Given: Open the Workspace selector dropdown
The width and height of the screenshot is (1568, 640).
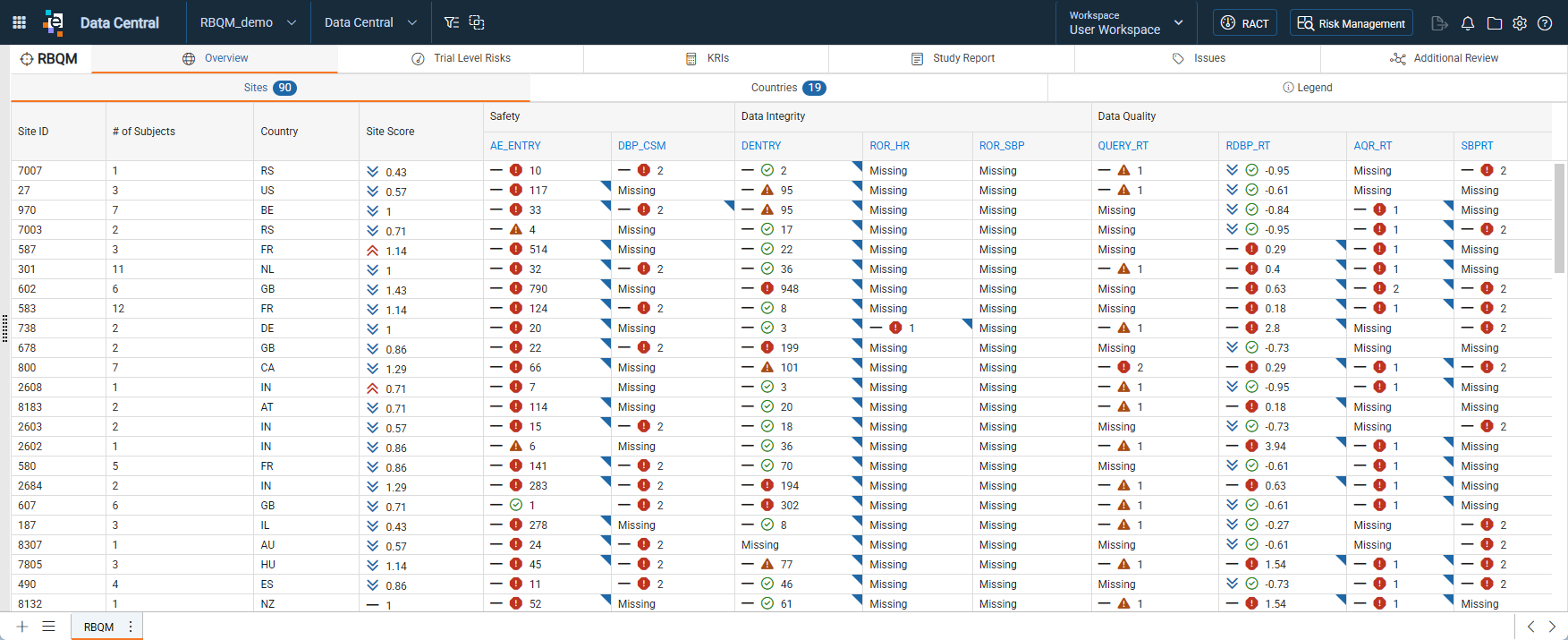Looking at the screenshot, I should (x=1126, y=22).
